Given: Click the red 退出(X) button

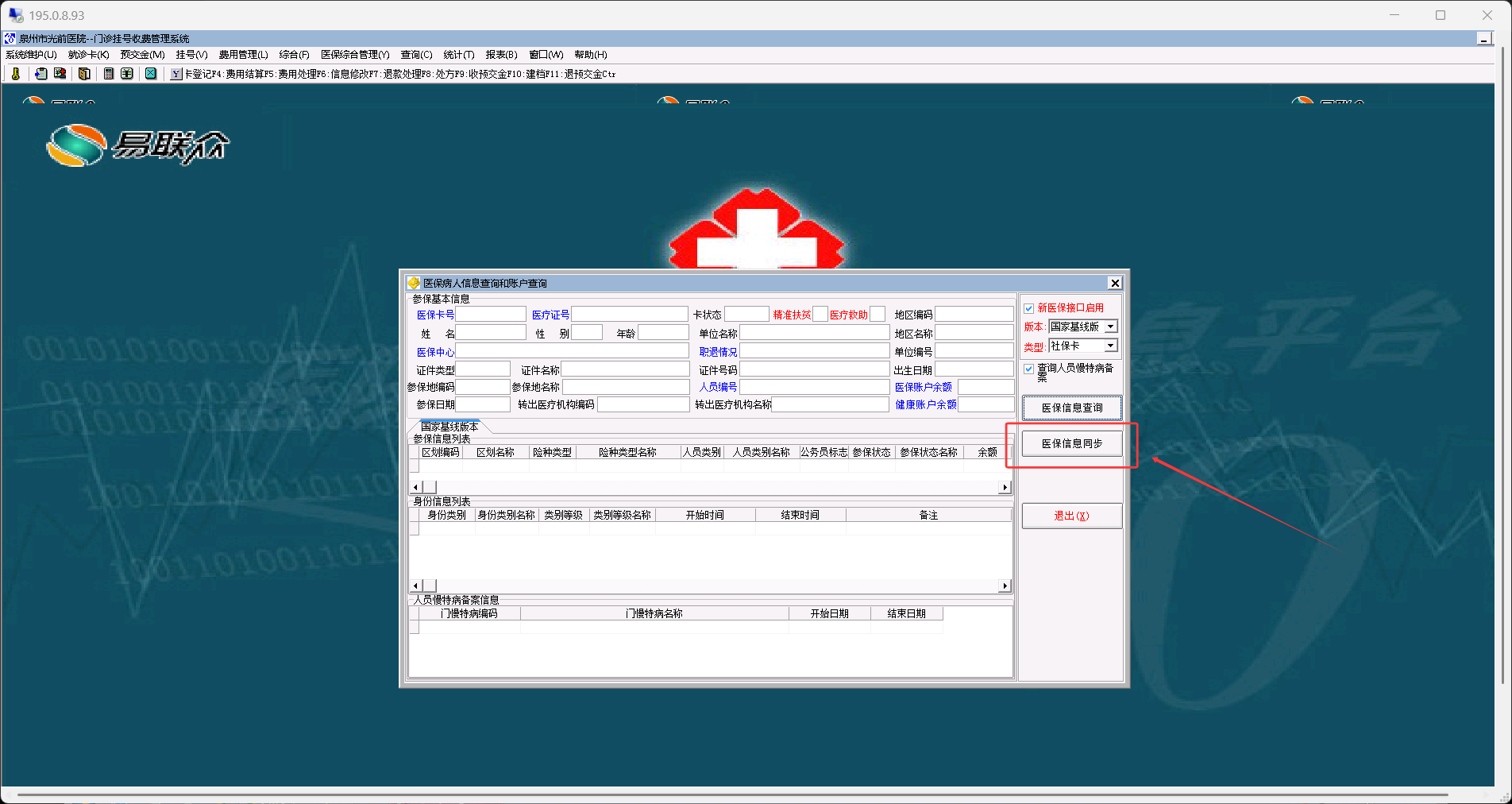Looking at the screenshot, I should coord(1072,516).
